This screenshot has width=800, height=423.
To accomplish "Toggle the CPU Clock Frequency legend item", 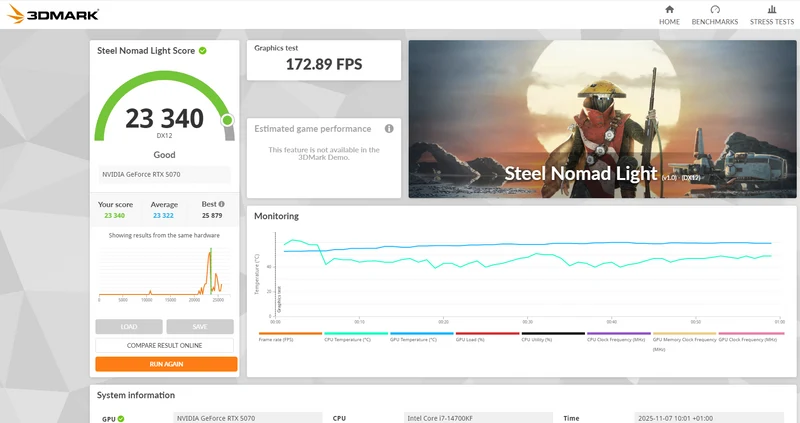I will click(619, 337).
